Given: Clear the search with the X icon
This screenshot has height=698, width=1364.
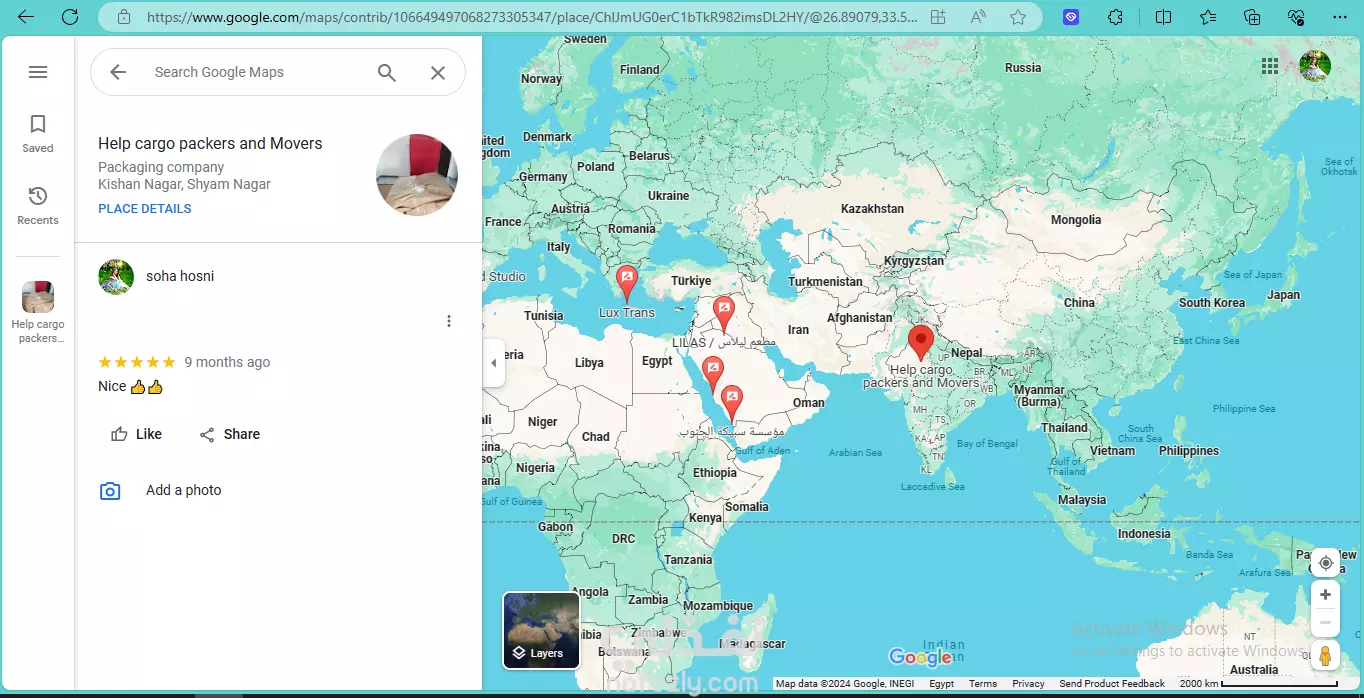Looking at the screenshot, I should 438,72.
